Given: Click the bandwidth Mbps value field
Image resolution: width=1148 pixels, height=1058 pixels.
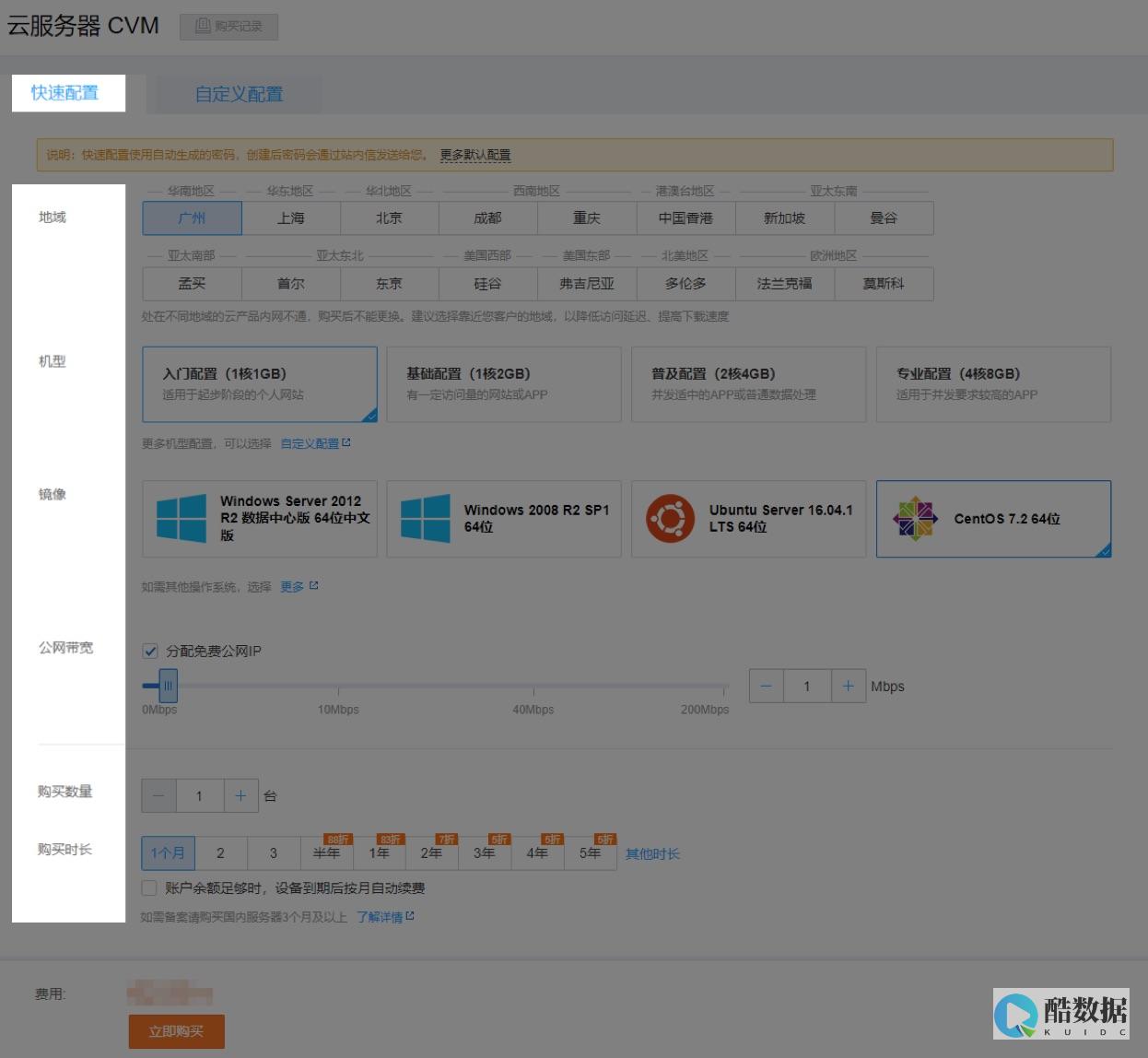Looking at the screenshot, I should pos(807,687).
